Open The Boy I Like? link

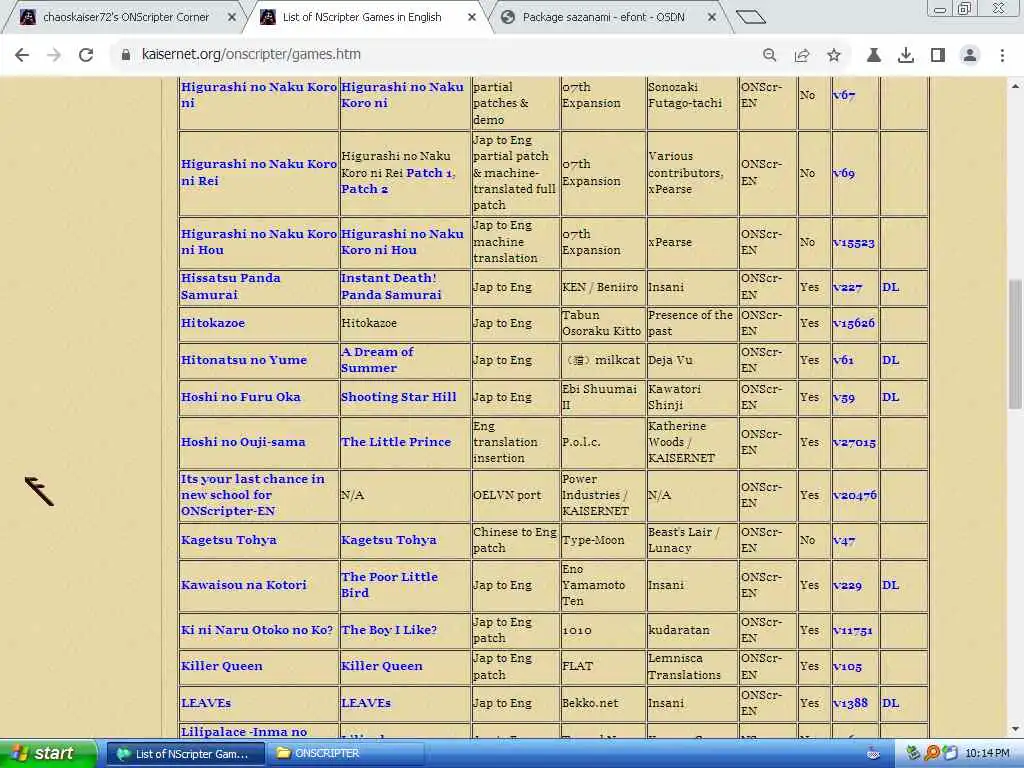point(389,630)
